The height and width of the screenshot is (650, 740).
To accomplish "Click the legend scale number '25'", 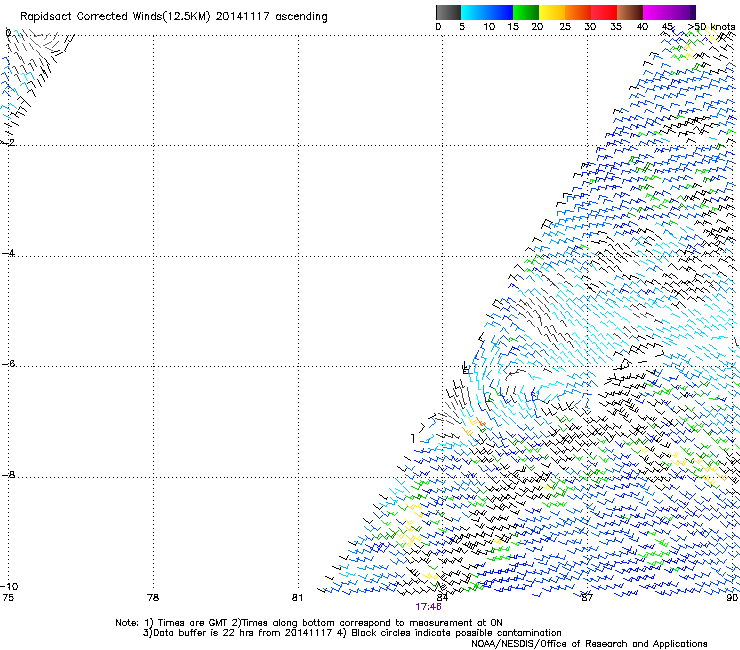I will click(x=565, y=27).
